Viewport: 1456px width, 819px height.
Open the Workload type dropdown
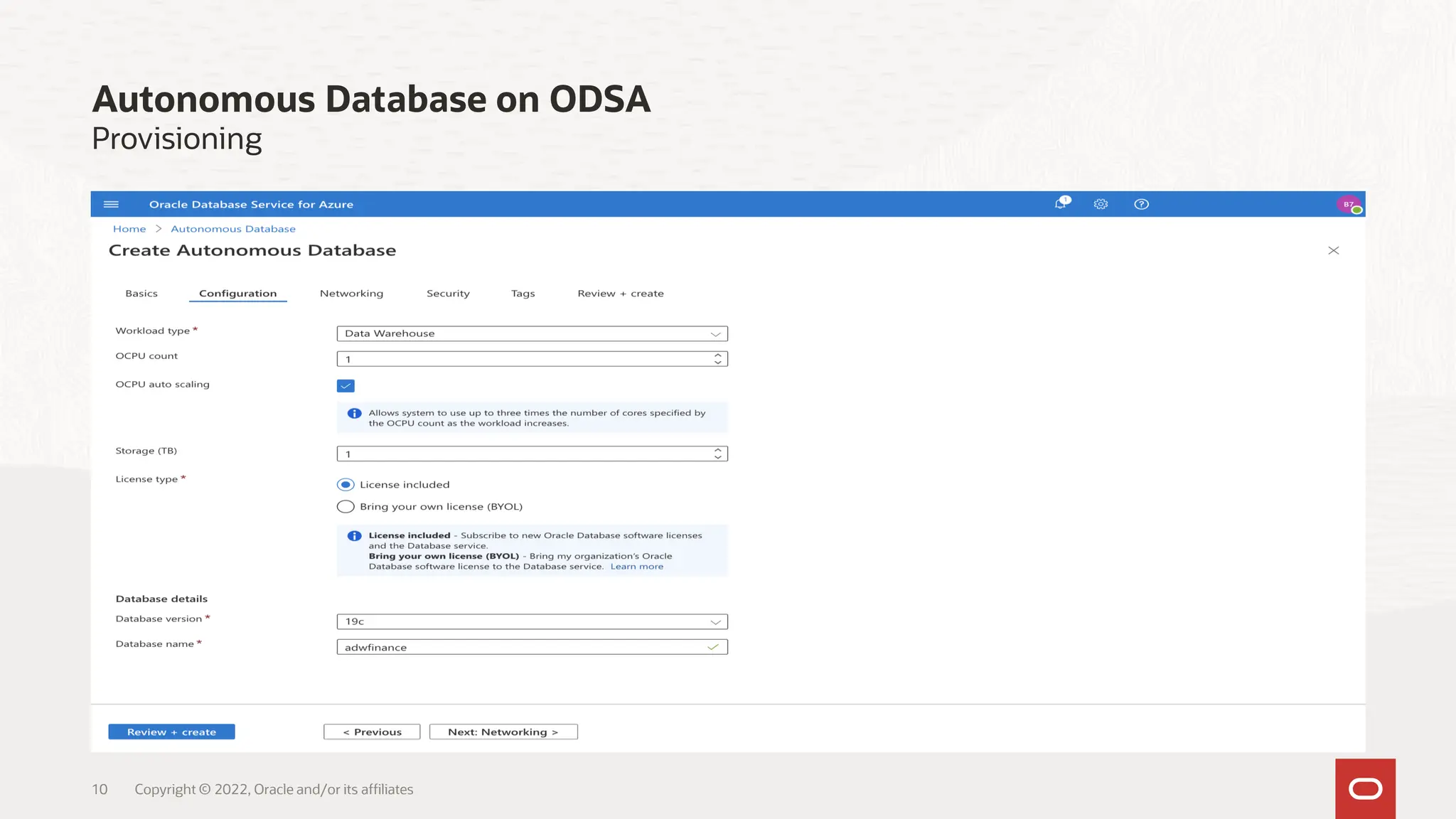pyautogui.click(x=532, y=333)
